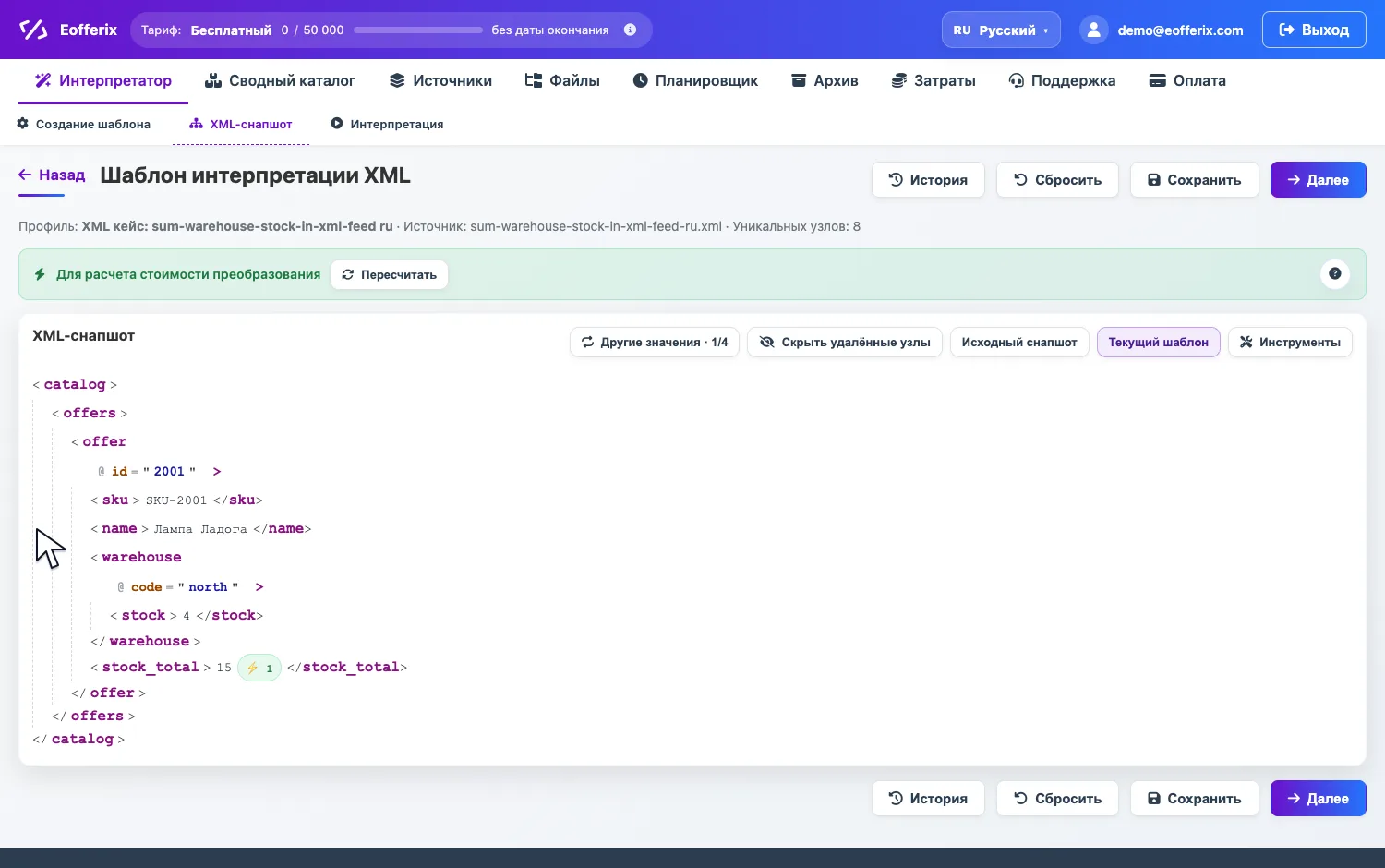Click the opening offers node
This screenshot has height=868, width=1385.
pyautogui.click(x=90, y=413)
